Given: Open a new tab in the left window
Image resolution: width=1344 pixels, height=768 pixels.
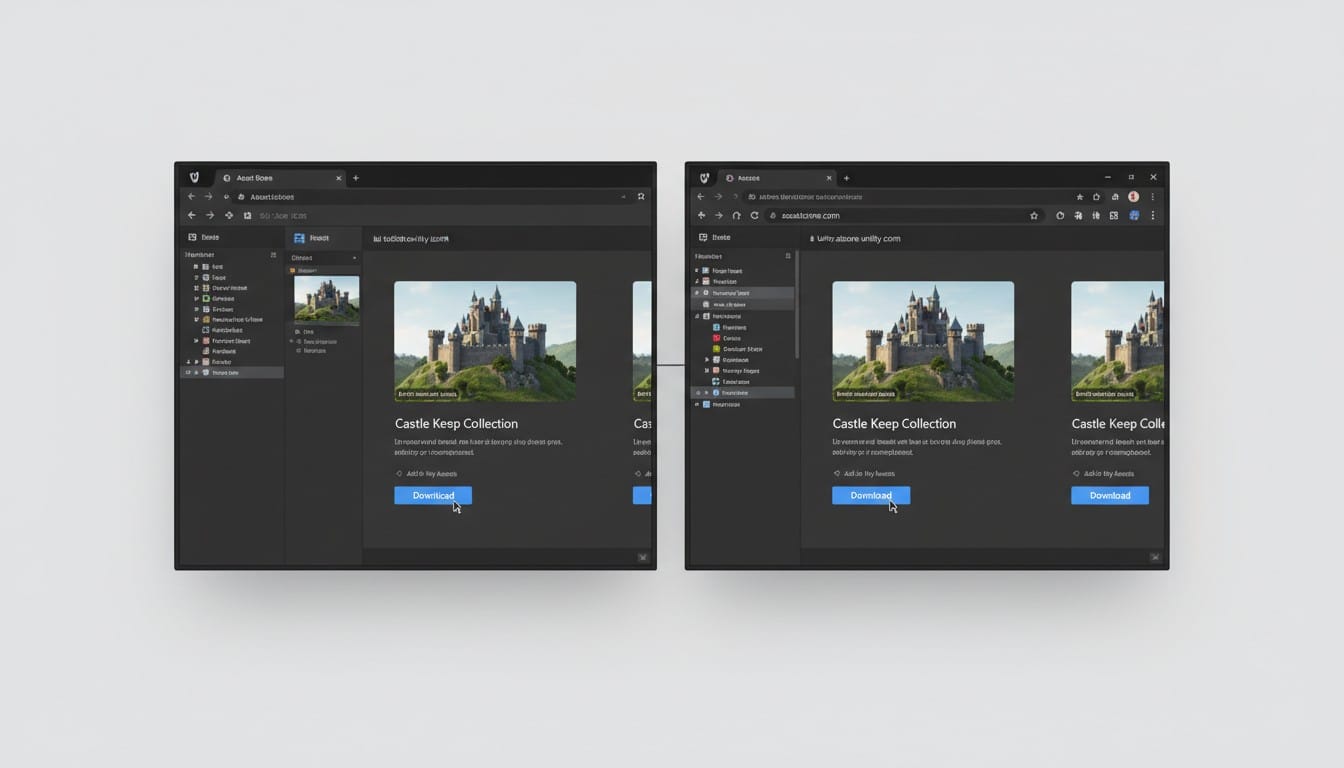Looking at the screenshot, I should click(356, 178).
